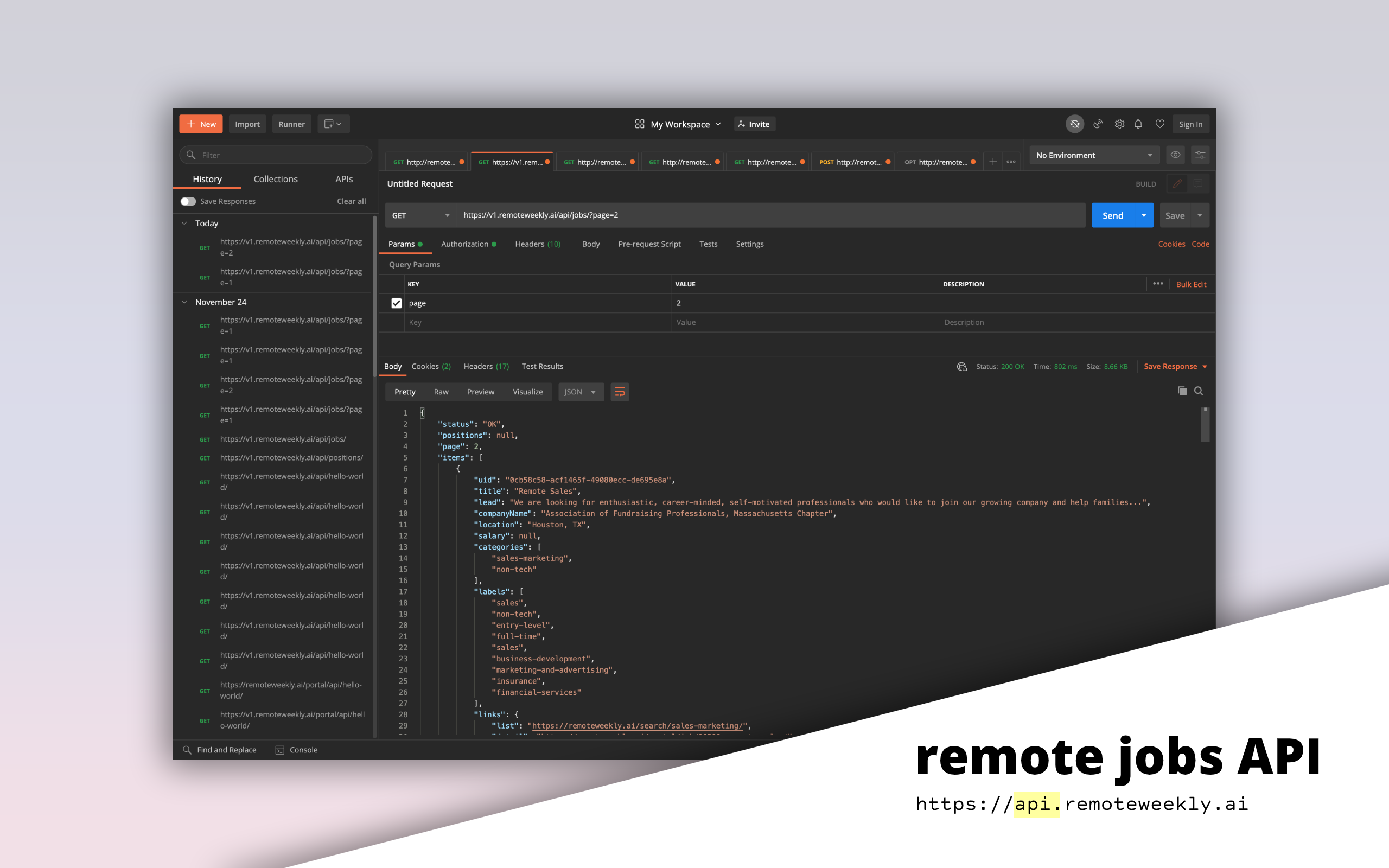Open the manage environments sliders icon

(x=1200, y=155)
